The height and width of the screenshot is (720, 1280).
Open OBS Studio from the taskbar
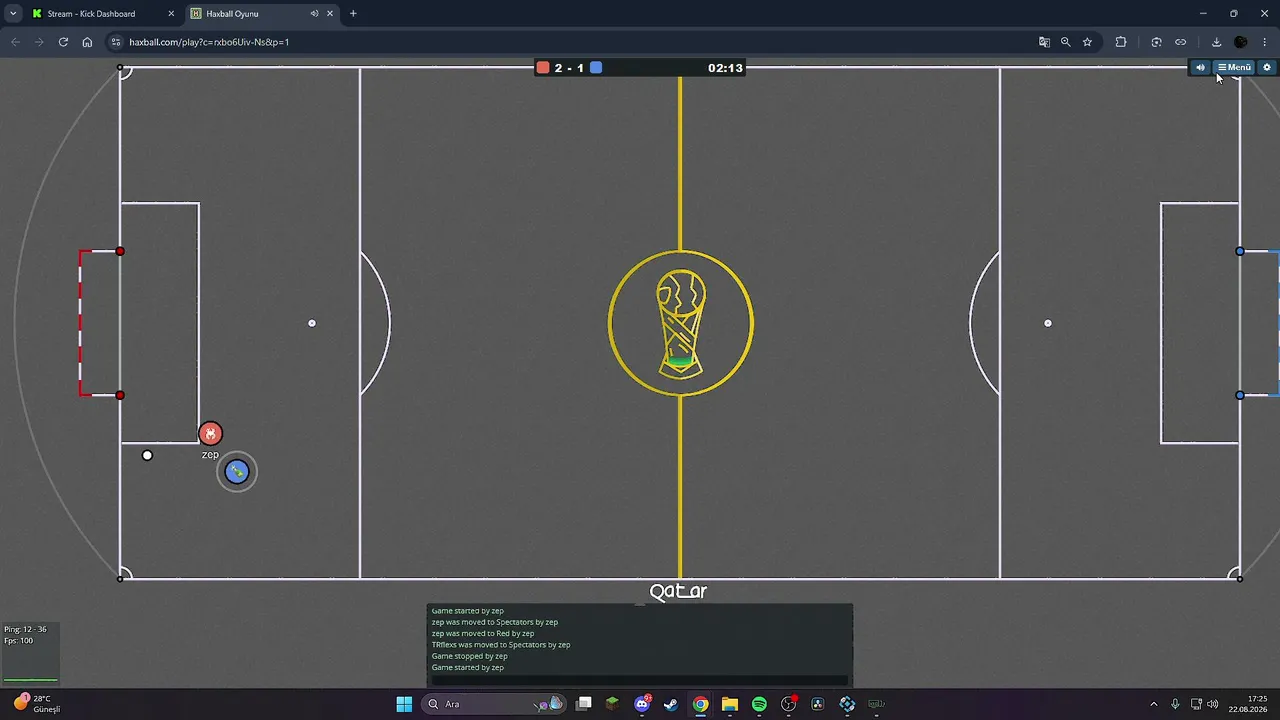(789, 704)
